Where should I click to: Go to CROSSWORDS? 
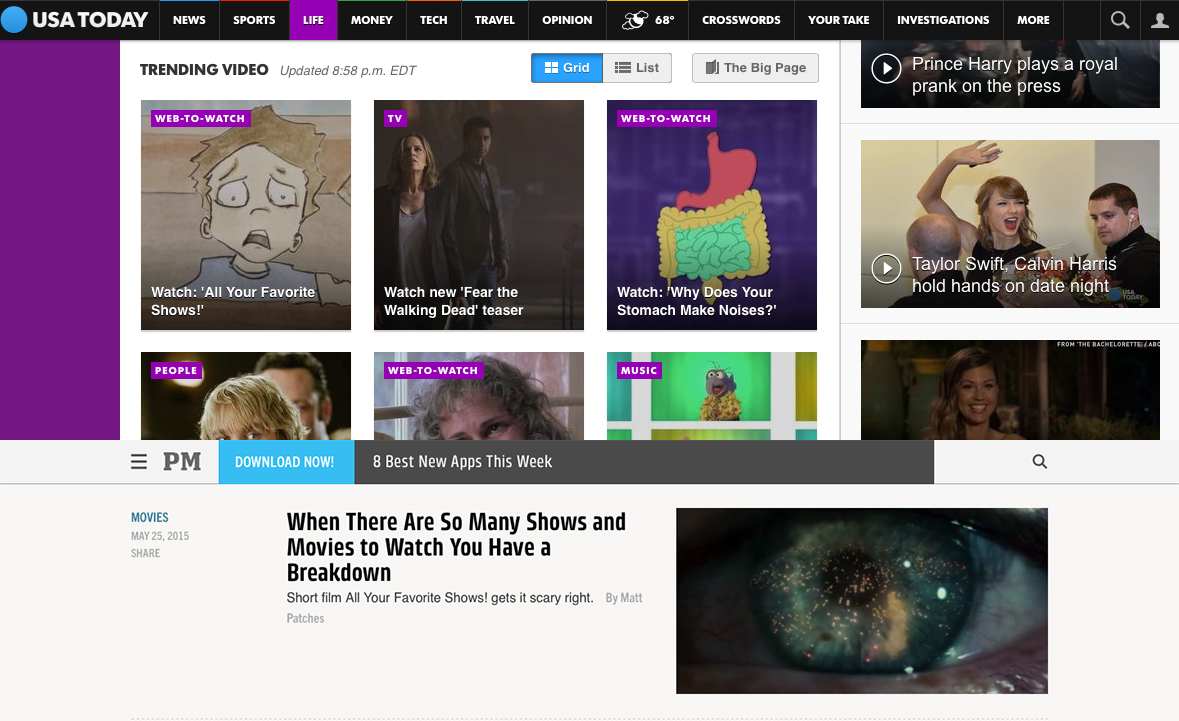741,20
